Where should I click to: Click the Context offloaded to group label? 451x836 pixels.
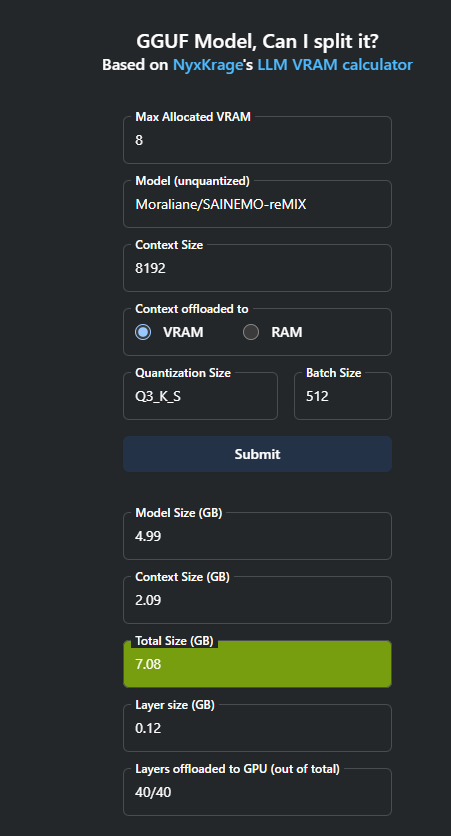point(192,309)
